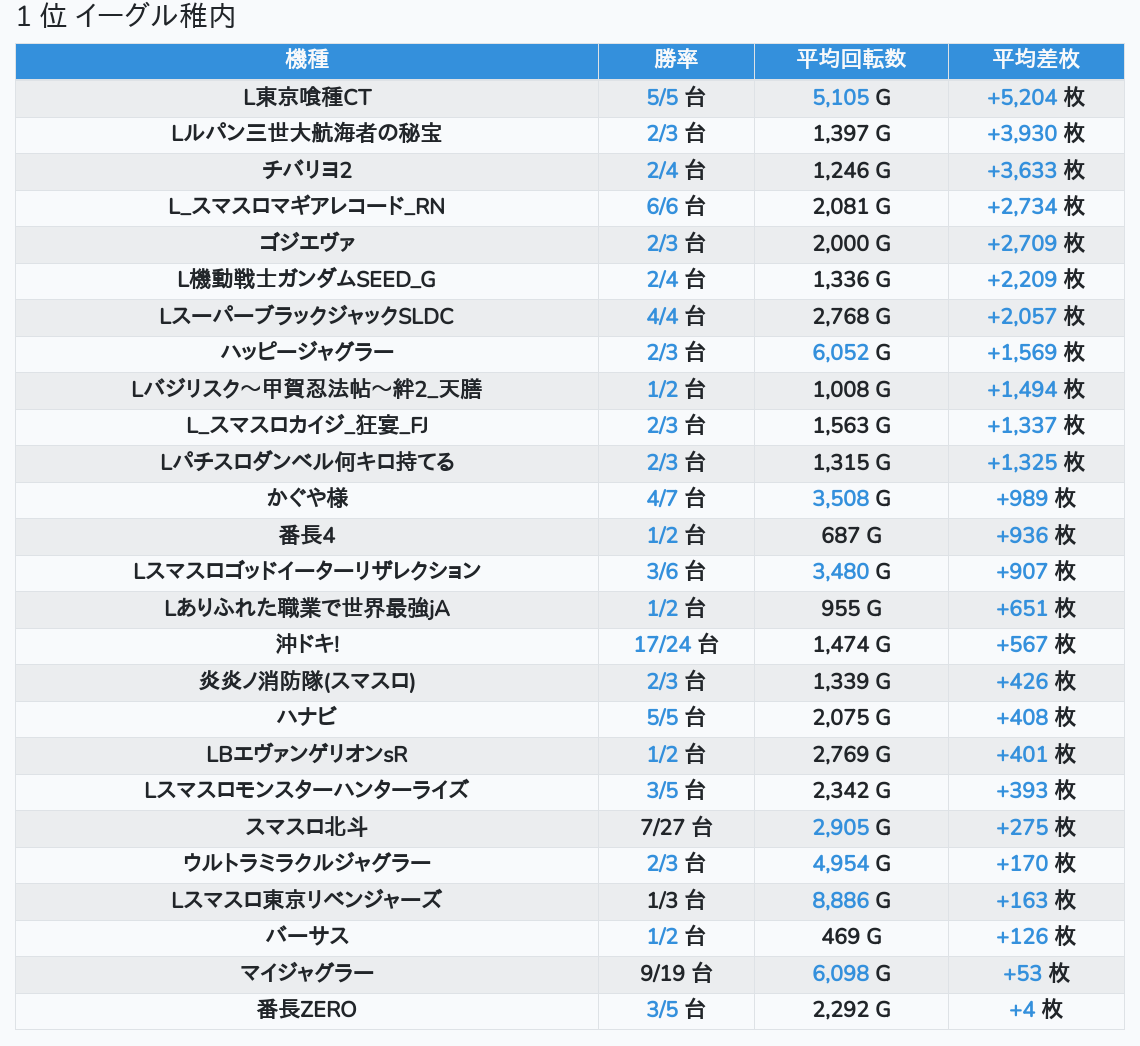
Task: Open the +5,204 difference link
Action: 1021,97
